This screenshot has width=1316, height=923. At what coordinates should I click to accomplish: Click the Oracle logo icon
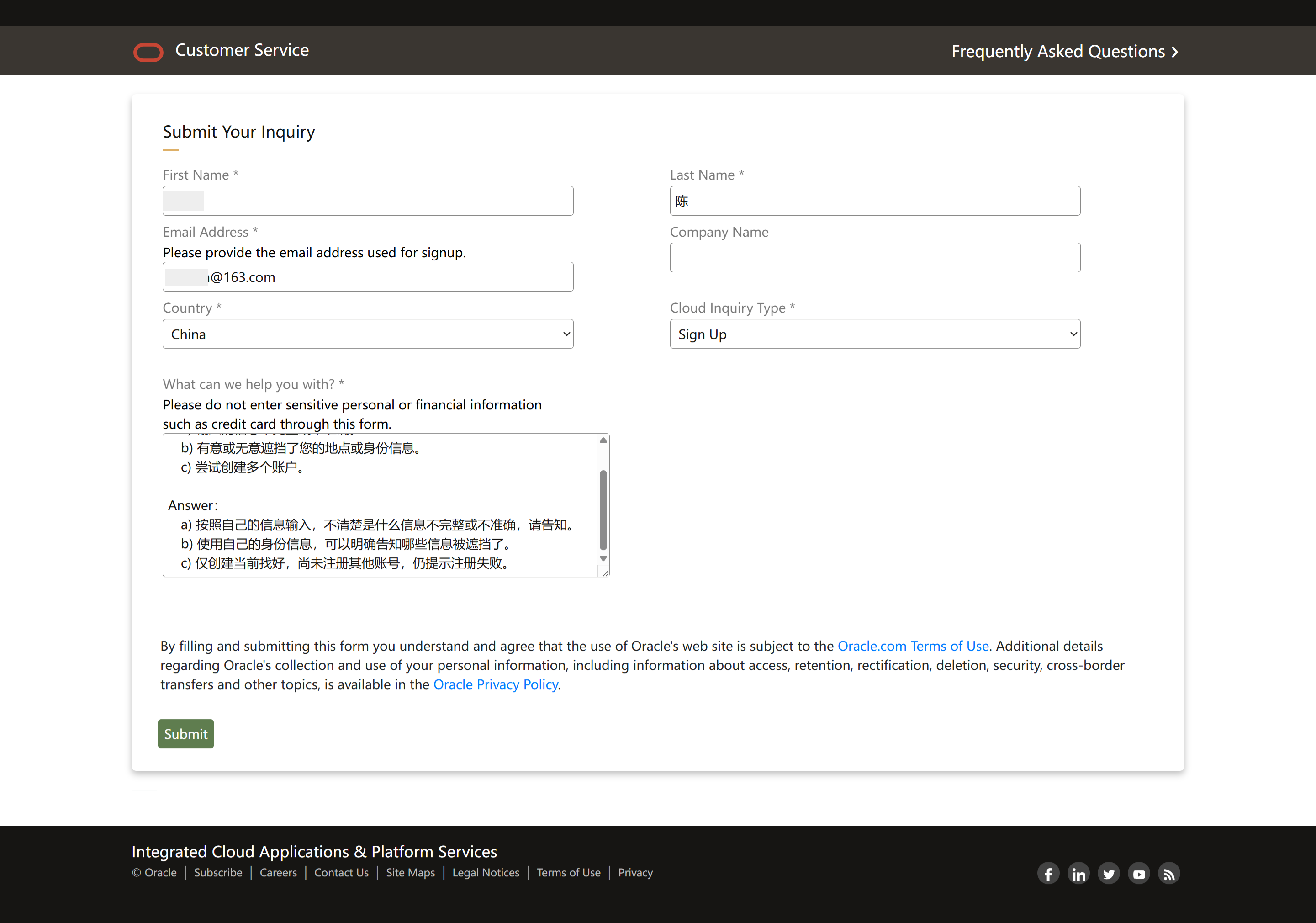(x=148, y=52)
